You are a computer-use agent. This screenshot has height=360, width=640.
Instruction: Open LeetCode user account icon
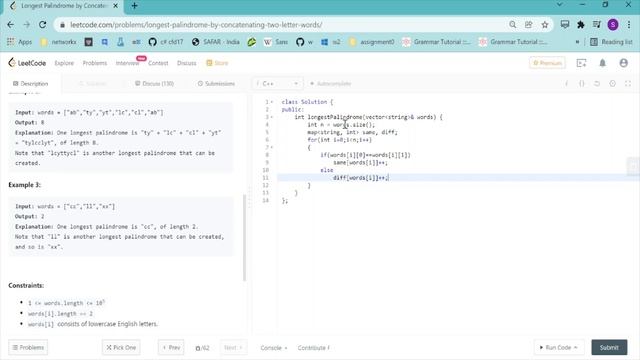tap(623, 63)
